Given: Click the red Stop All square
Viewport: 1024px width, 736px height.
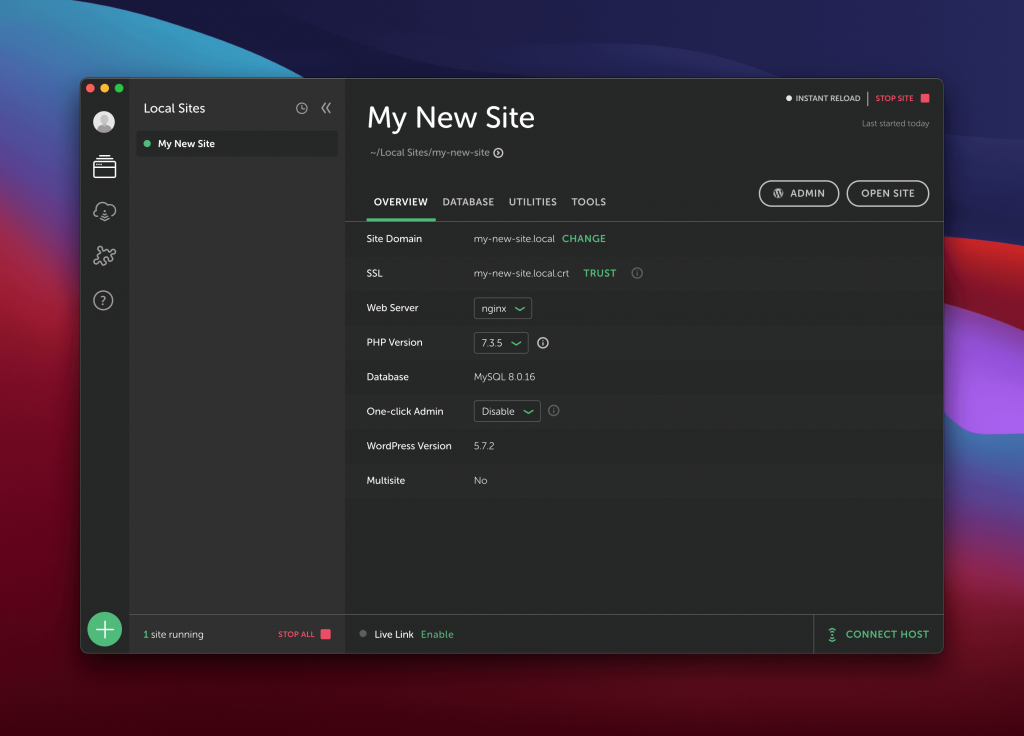Looking at the screenshot, I should pos(326,634).
